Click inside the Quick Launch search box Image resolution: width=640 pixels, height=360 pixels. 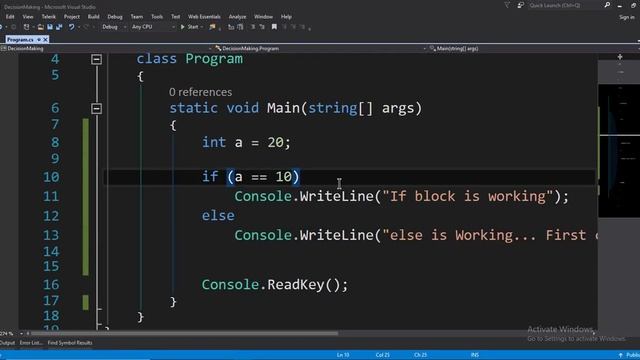[x=565, y=5]
